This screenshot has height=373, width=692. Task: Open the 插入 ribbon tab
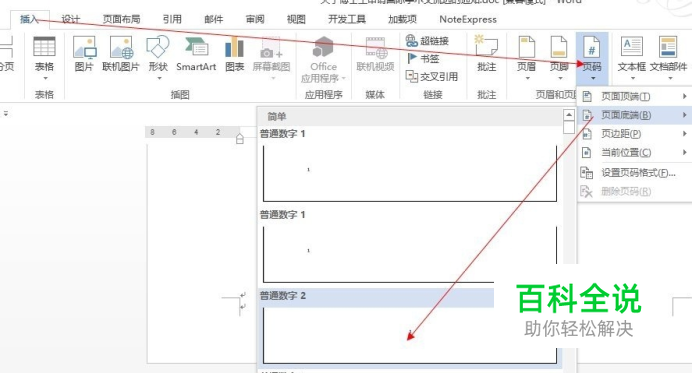29,19
